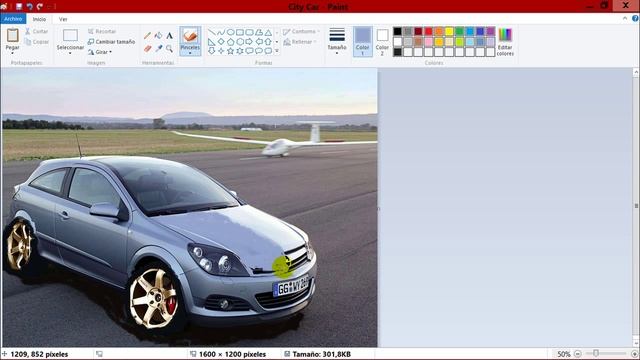
Task: Save using the title bar disk icon
Action: point(19,7)
